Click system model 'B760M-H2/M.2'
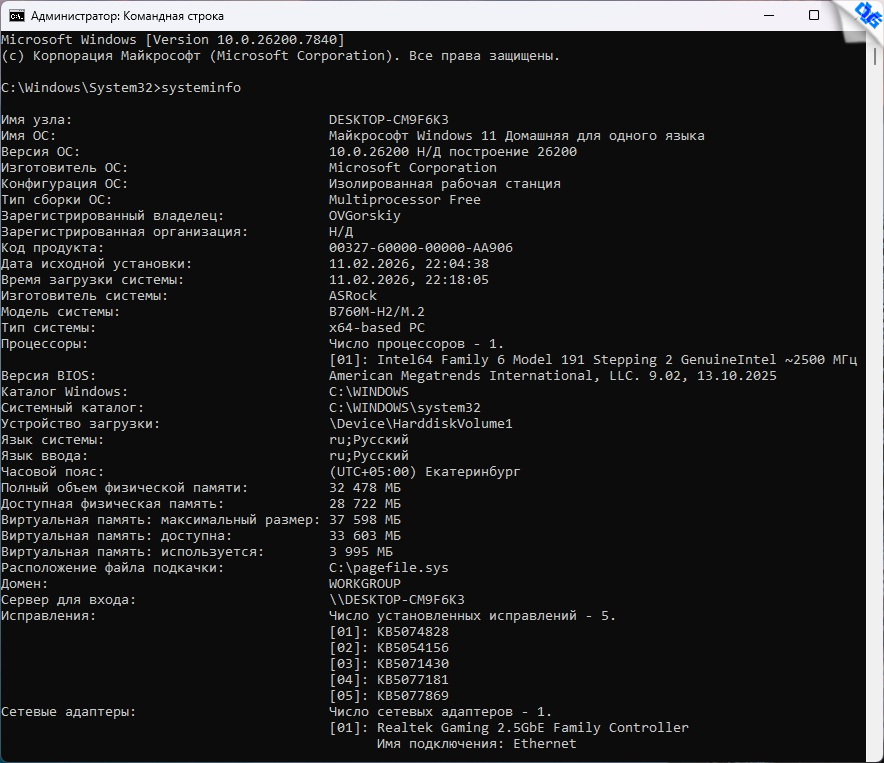884x763 pixels. [x=377, y=311]
